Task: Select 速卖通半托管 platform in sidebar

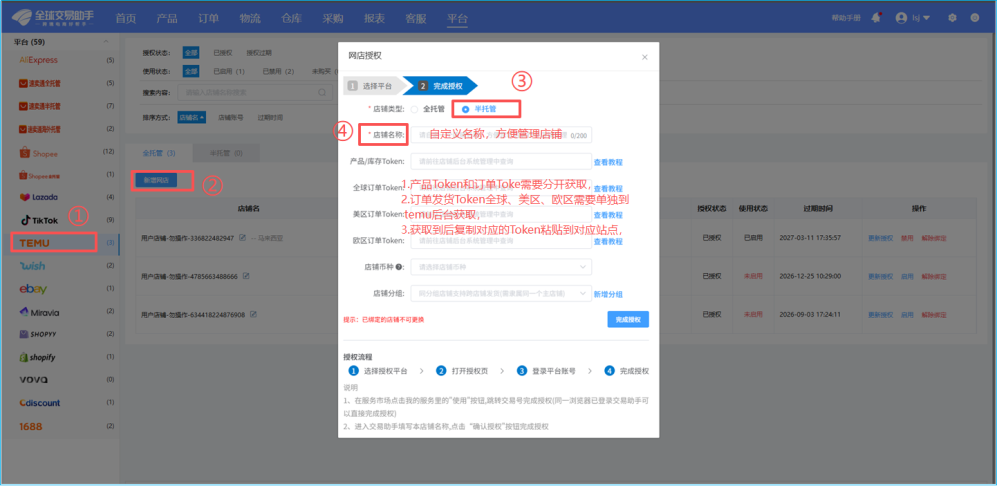Action: click(40, 106)
